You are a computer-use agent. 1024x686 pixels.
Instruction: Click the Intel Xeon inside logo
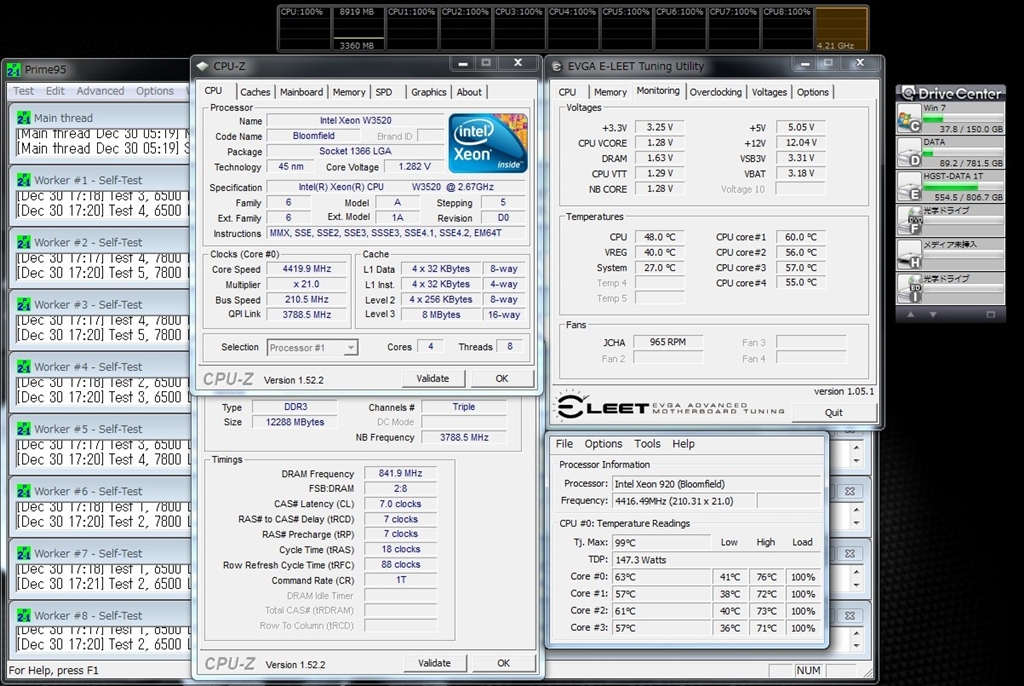click(488, 143)
